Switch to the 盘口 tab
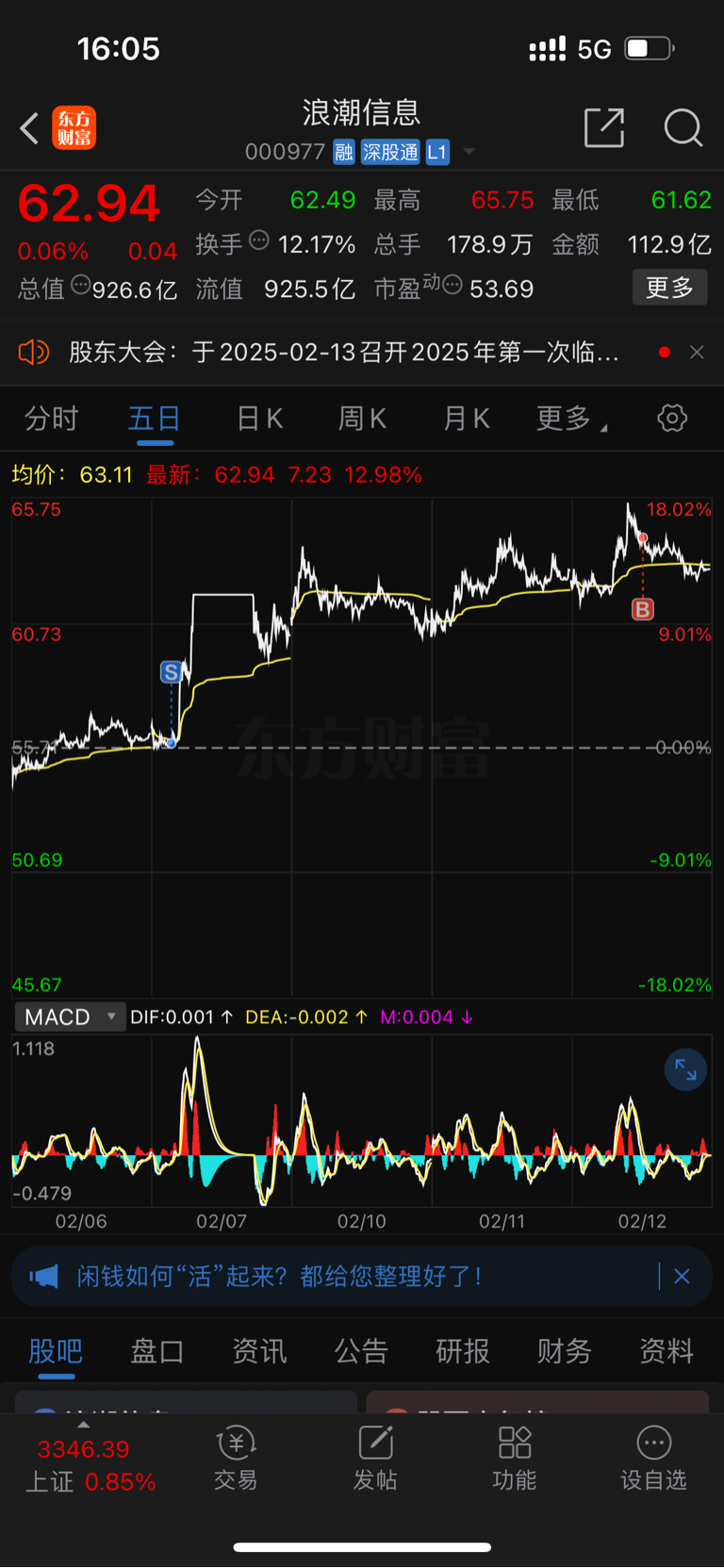This screenshot has height=1568, width=724. coord(156,1351)
